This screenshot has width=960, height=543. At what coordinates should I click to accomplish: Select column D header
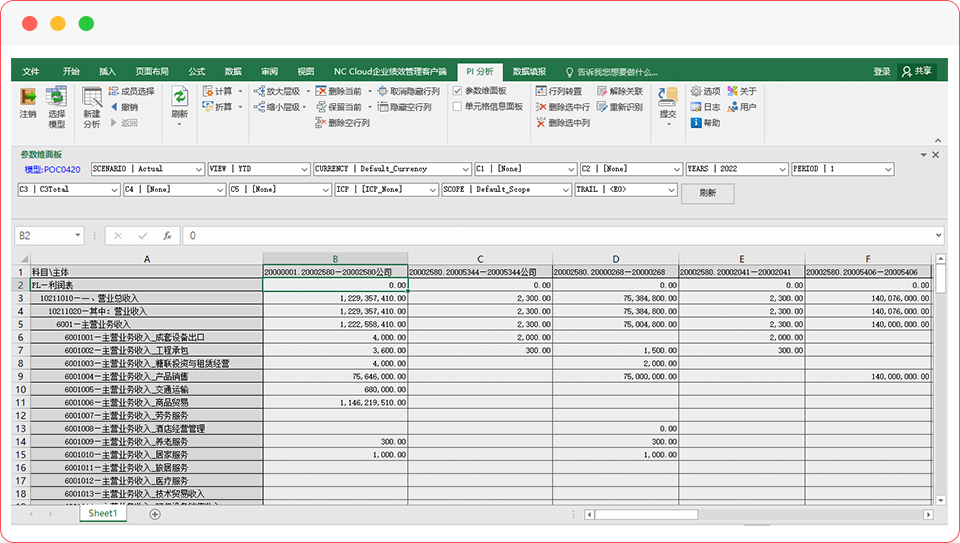(x=615, y=259)
